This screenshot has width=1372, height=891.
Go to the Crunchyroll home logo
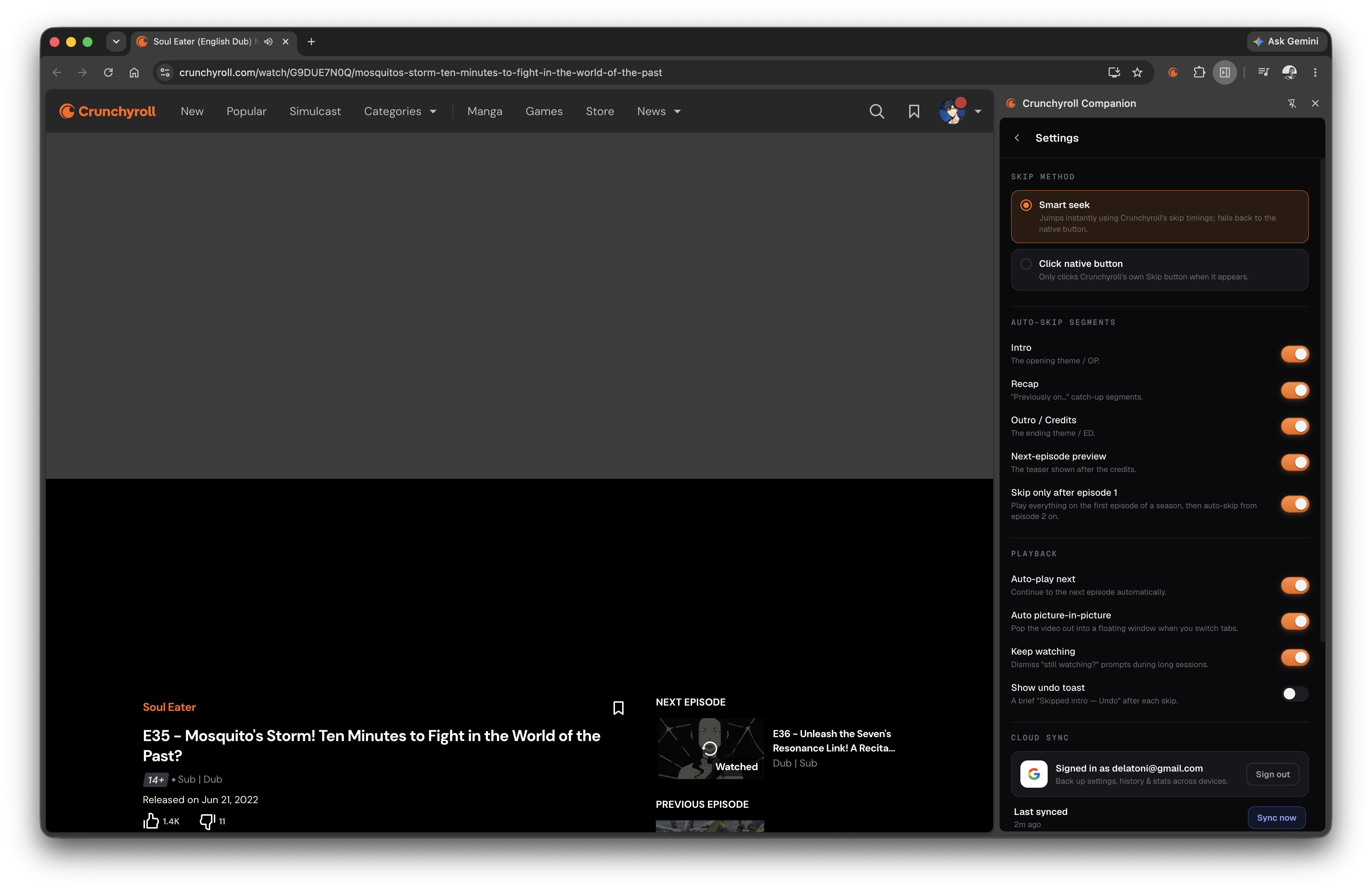click(x=107, y=111)
